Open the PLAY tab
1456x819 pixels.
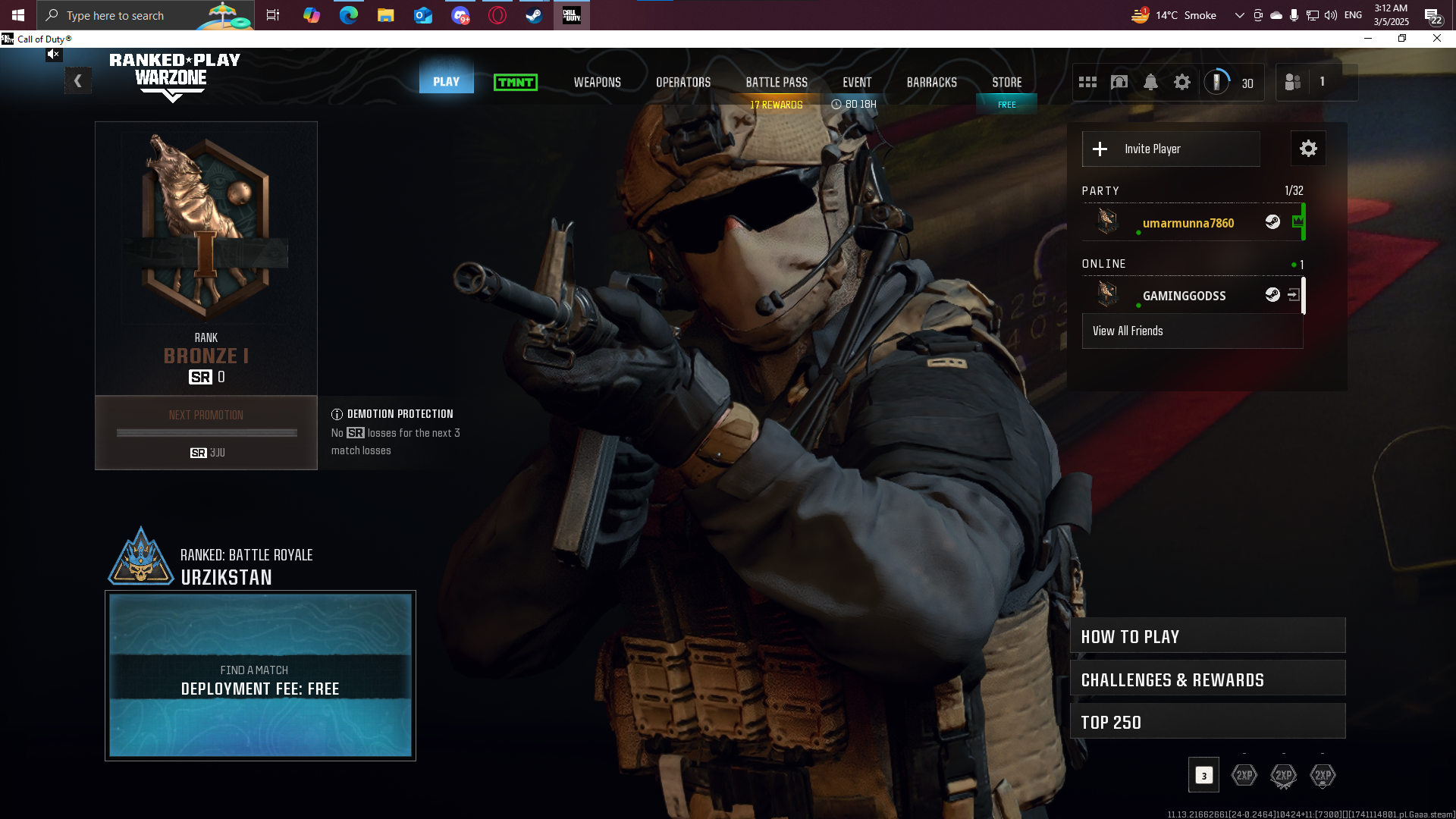[446, 82]
